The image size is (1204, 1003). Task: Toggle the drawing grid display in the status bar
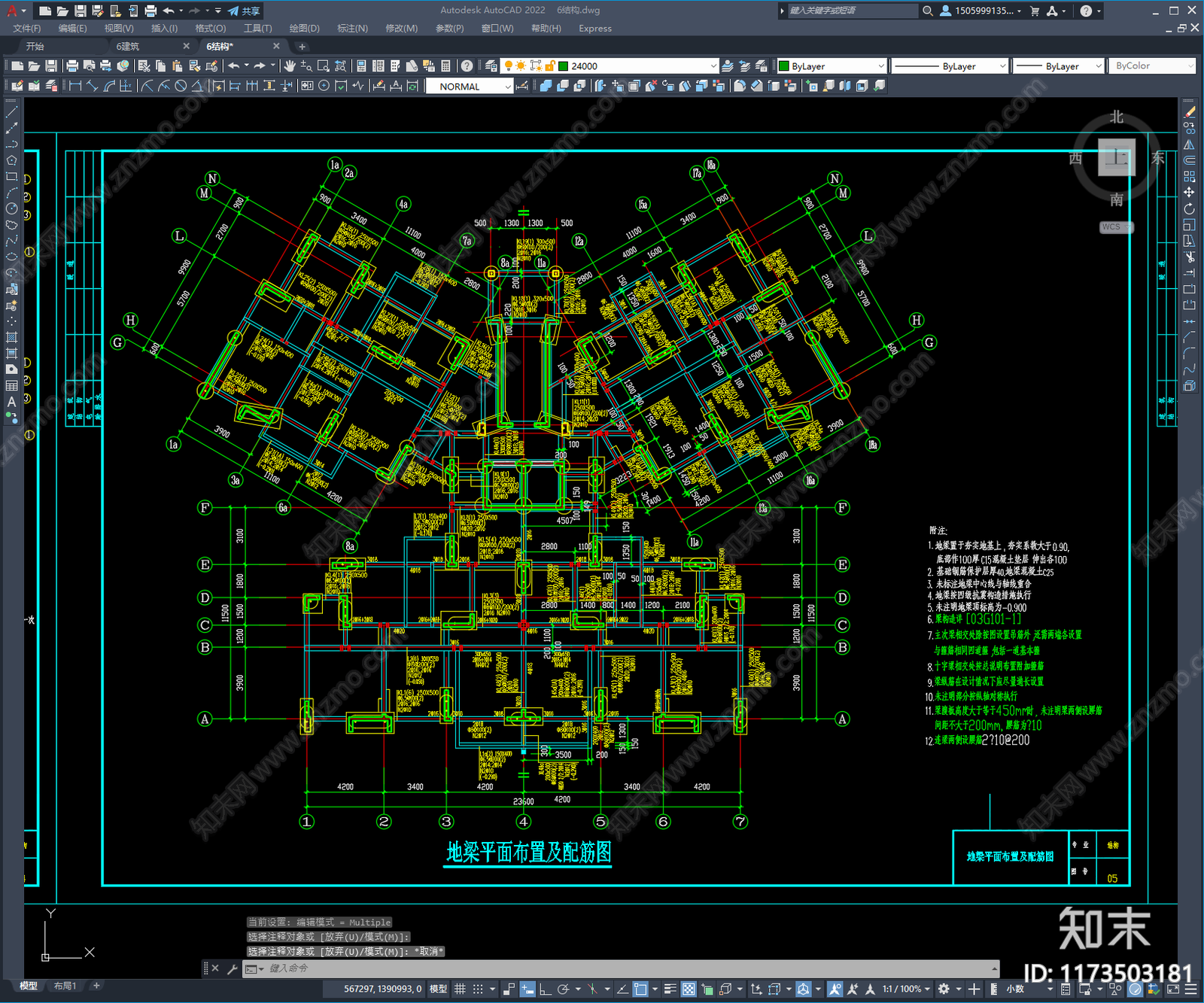460,989
